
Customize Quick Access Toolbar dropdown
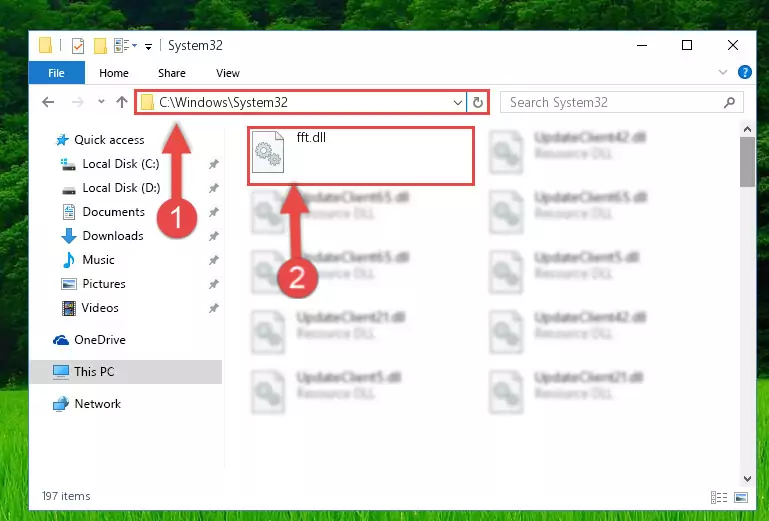[148, 47]
